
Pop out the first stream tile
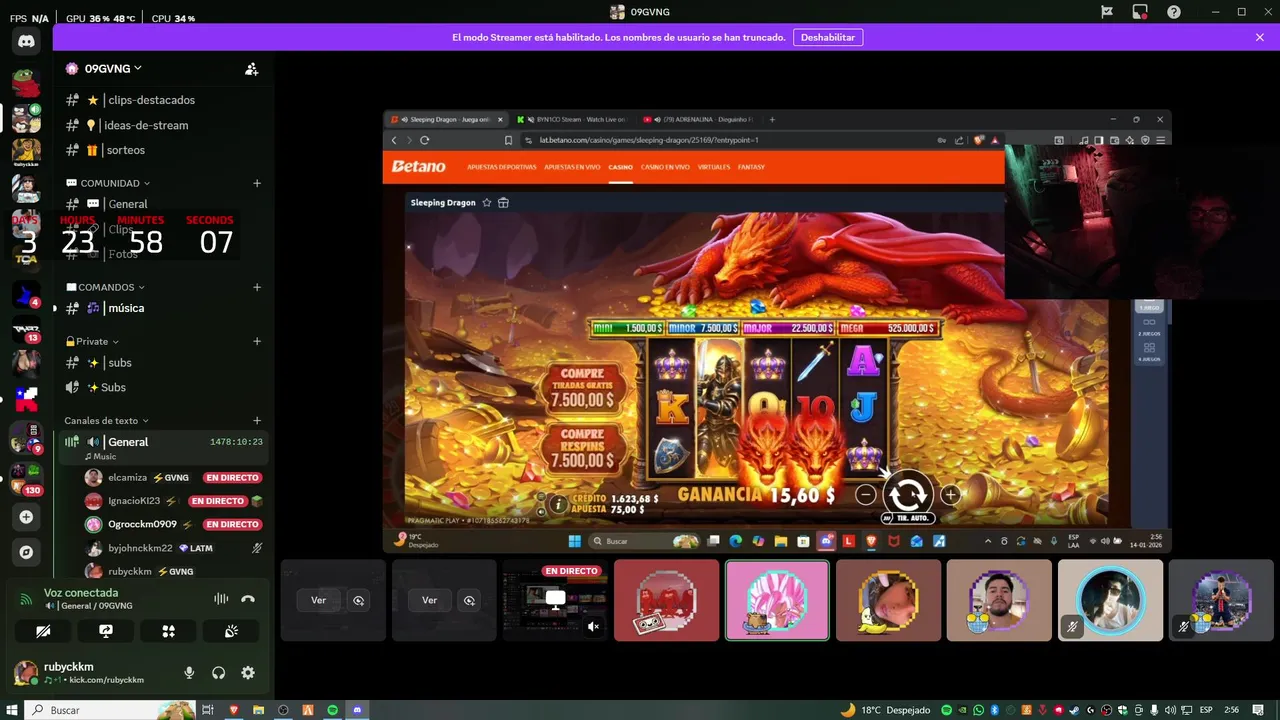coord(359,600)
